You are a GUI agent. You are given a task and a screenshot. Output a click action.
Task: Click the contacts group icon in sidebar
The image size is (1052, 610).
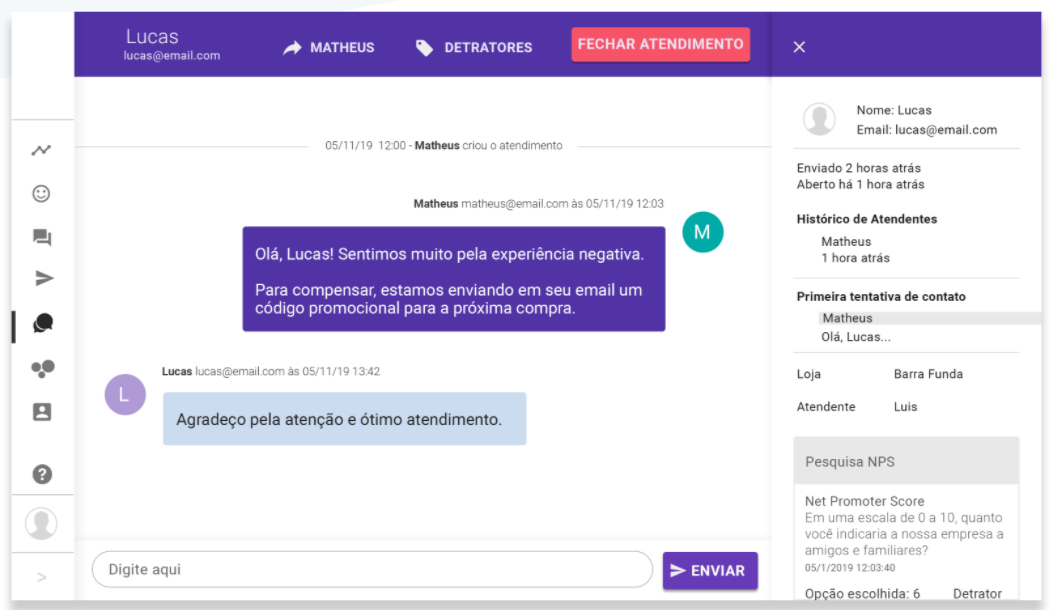(41, 368)
